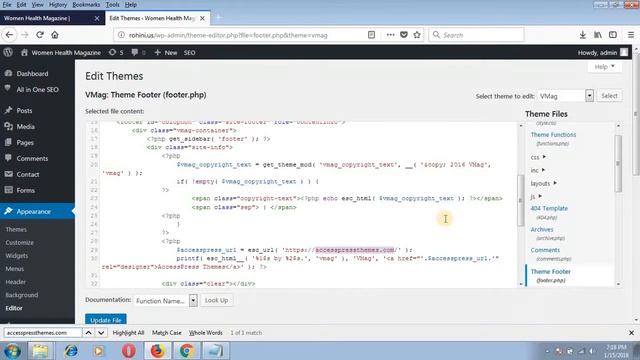Image resolution: width=640 pixels, height=360 pixels.
Task: Open the Firefox hamburger menu
Action: click(x=631, y=35)
